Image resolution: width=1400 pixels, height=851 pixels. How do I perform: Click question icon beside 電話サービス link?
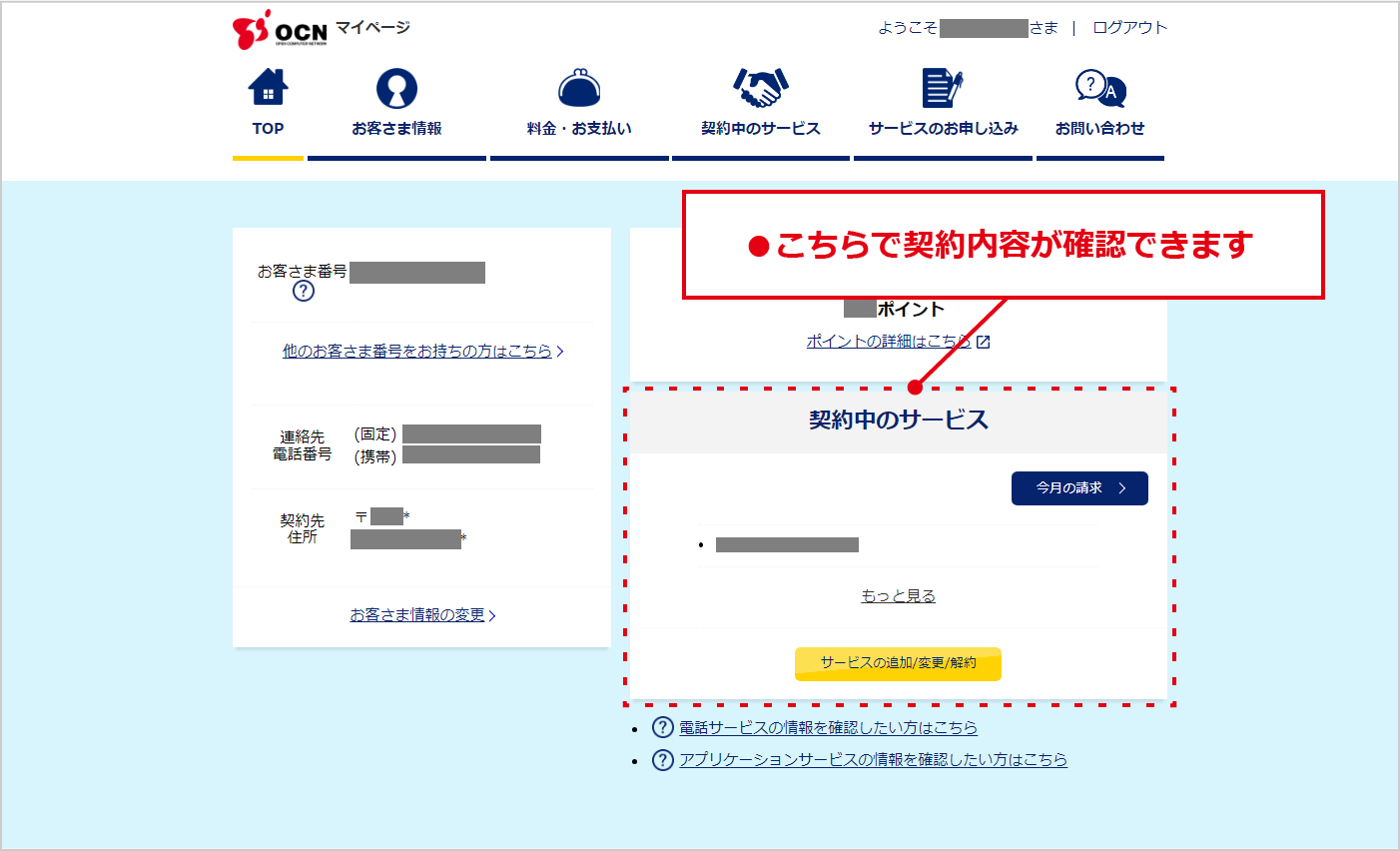(x=663, y=727)
